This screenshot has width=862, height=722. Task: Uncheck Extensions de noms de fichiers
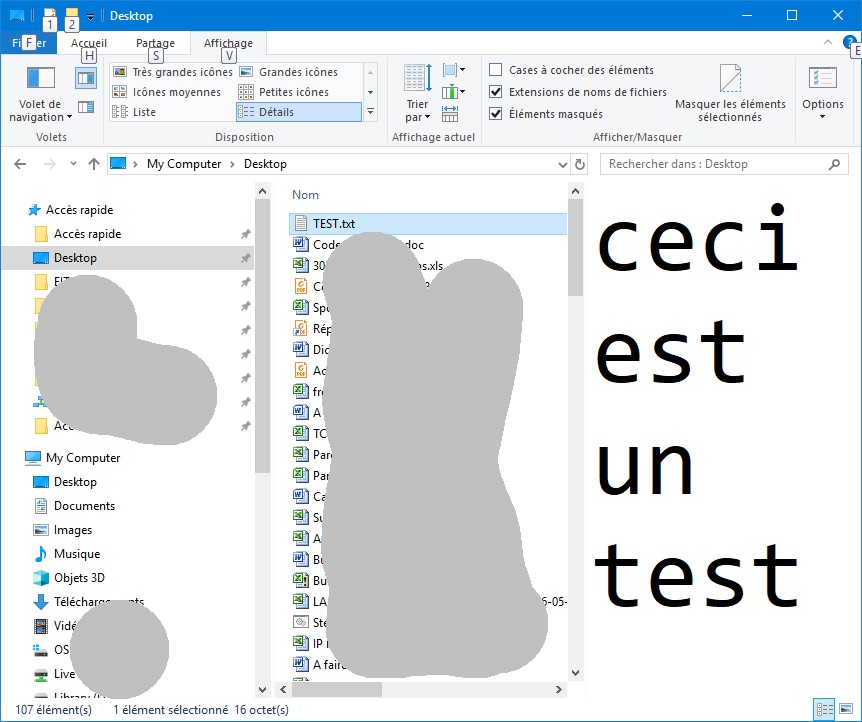coord(578,92)
